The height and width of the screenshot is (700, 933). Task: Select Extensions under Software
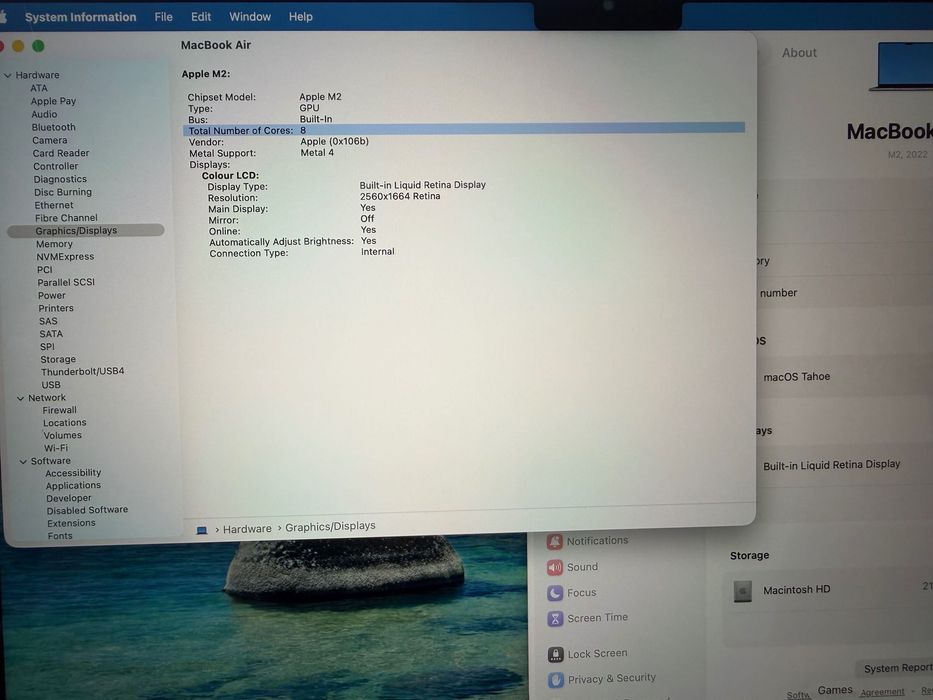coord(71,523)
